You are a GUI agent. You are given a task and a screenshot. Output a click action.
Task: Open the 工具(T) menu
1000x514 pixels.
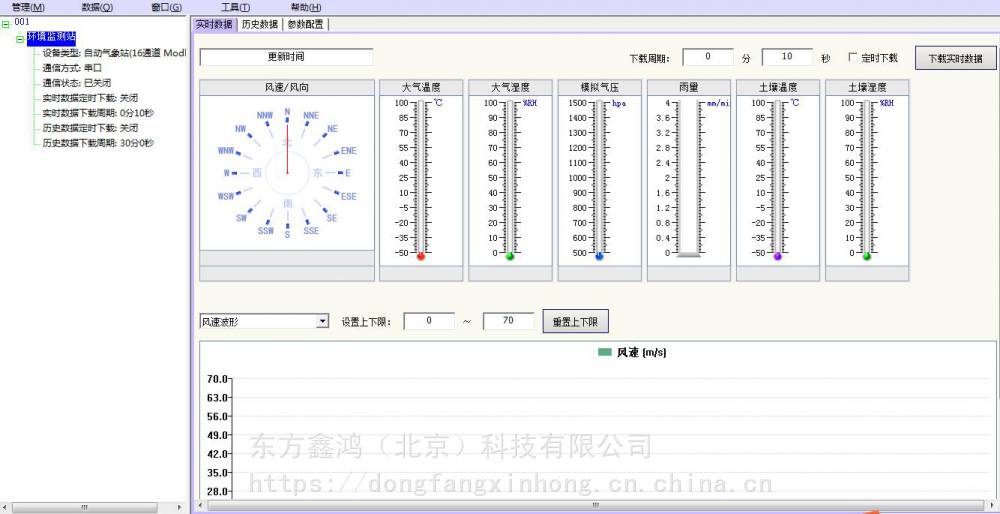(235, 7)
